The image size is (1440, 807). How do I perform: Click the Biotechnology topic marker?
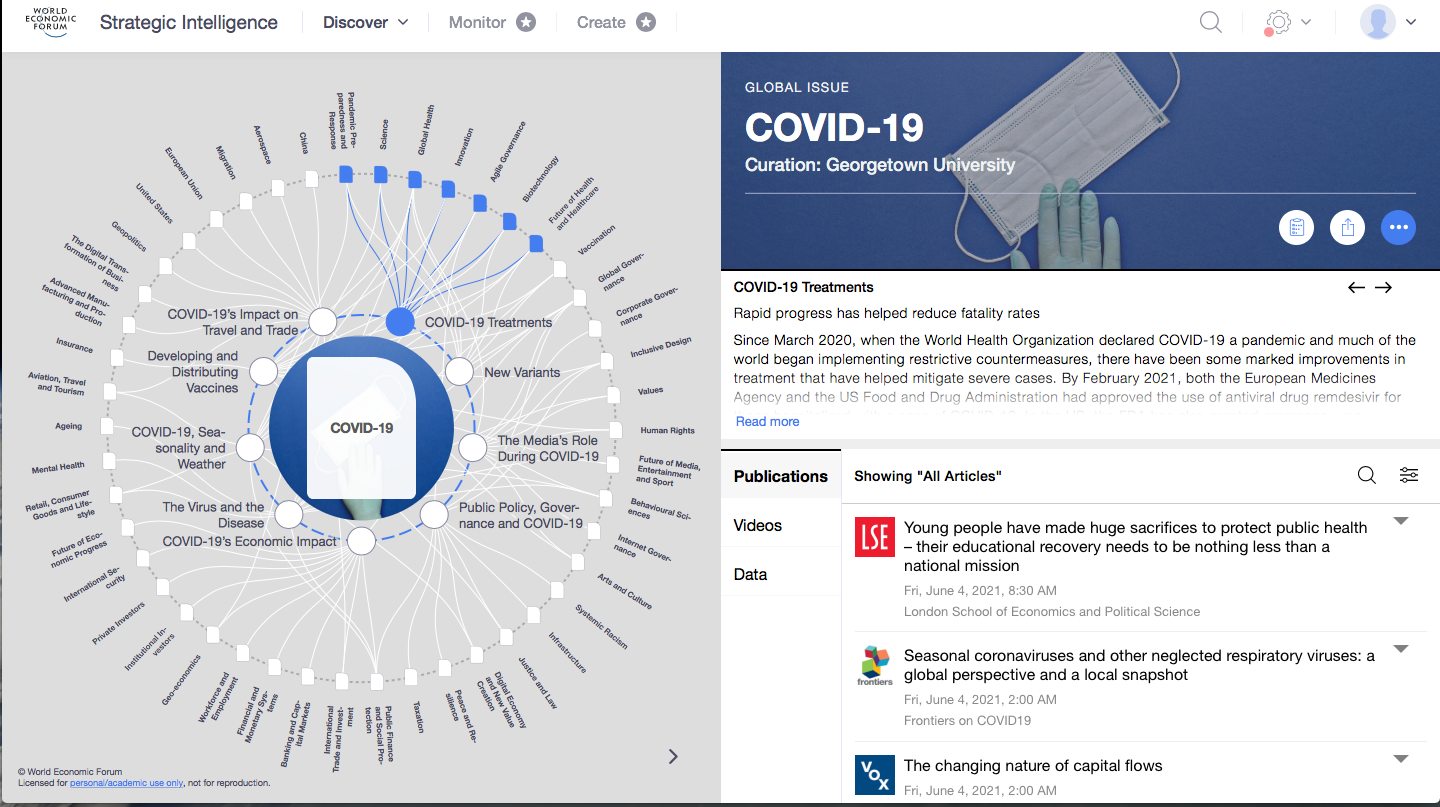coord(509,221)
